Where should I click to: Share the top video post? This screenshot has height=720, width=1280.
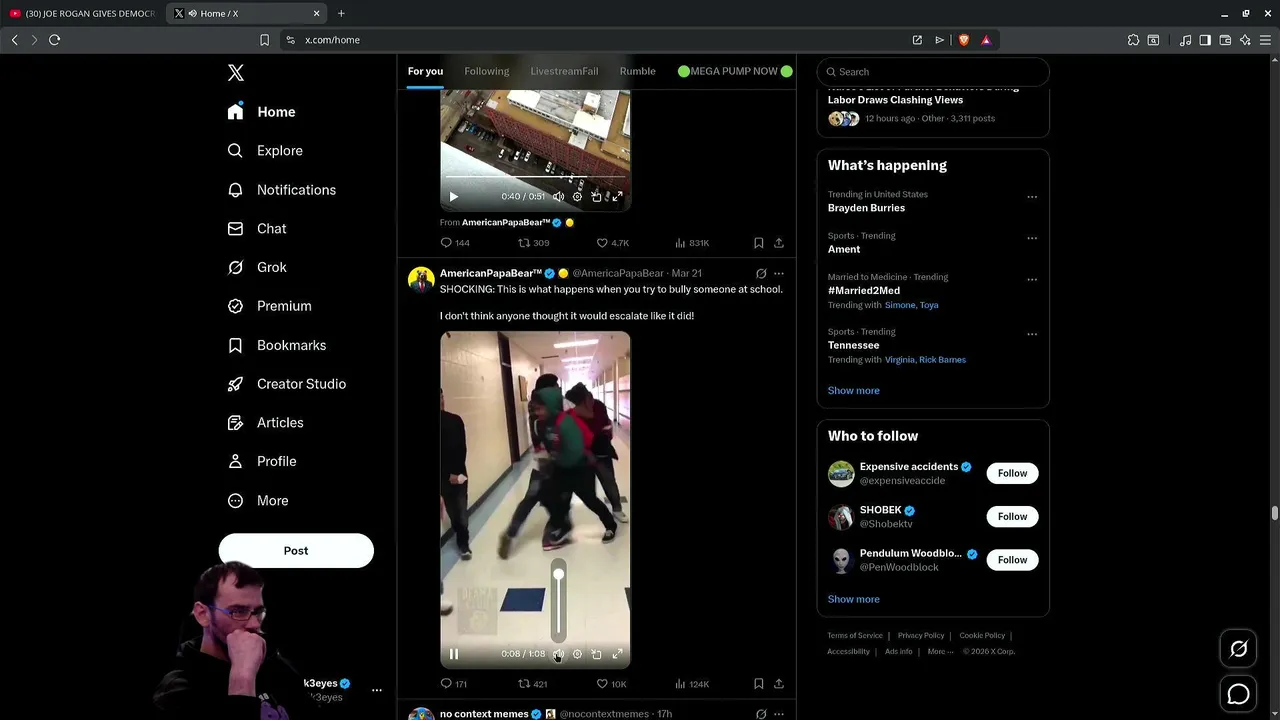tap(779, 243)
